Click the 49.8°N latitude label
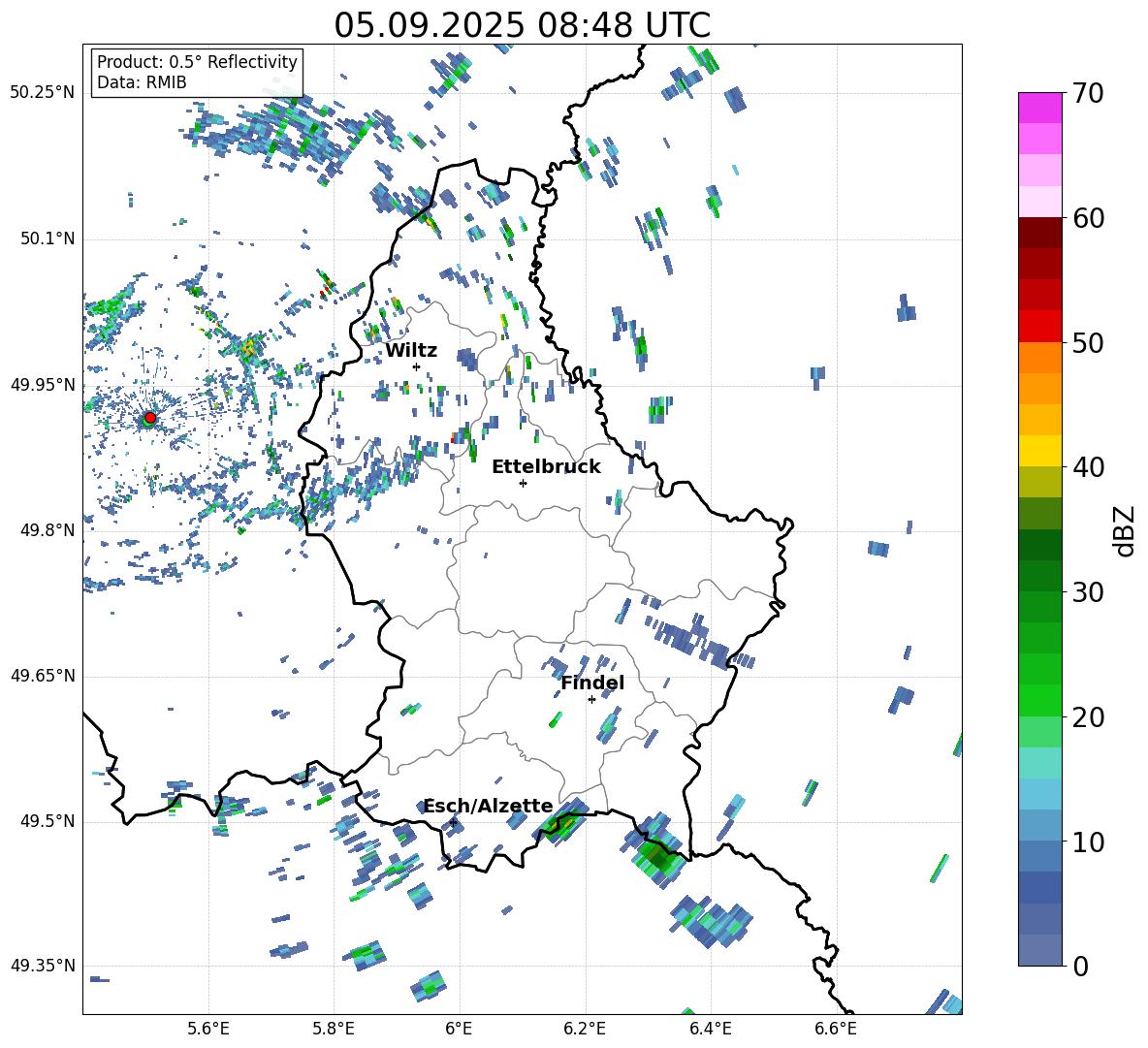Screen dimensions: 1148x1048 coord(48,530)
